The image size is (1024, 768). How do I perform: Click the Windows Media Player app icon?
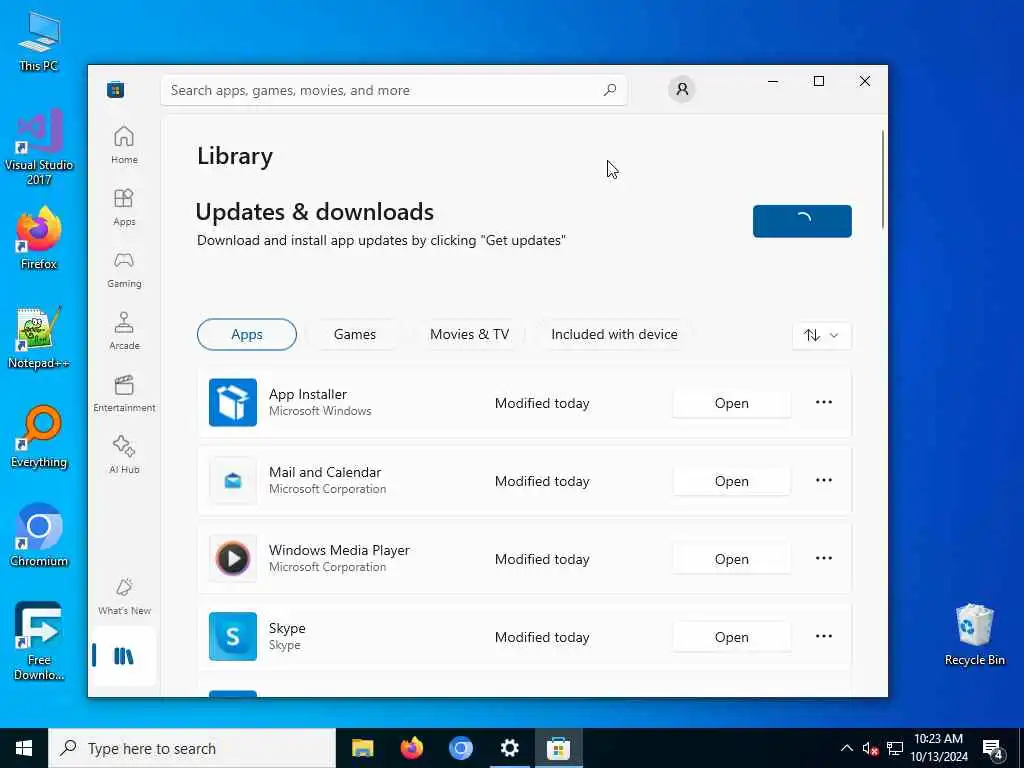pos(233,558)
